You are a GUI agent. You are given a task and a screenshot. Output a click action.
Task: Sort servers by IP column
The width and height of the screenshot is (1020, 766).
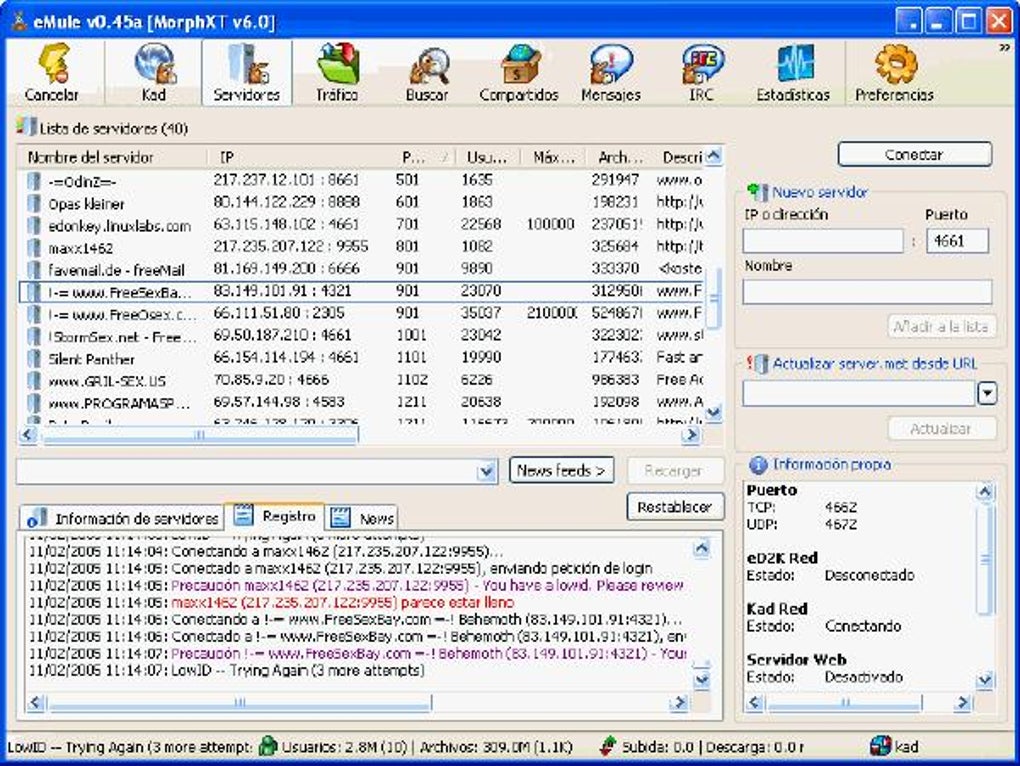click(301, 157)
